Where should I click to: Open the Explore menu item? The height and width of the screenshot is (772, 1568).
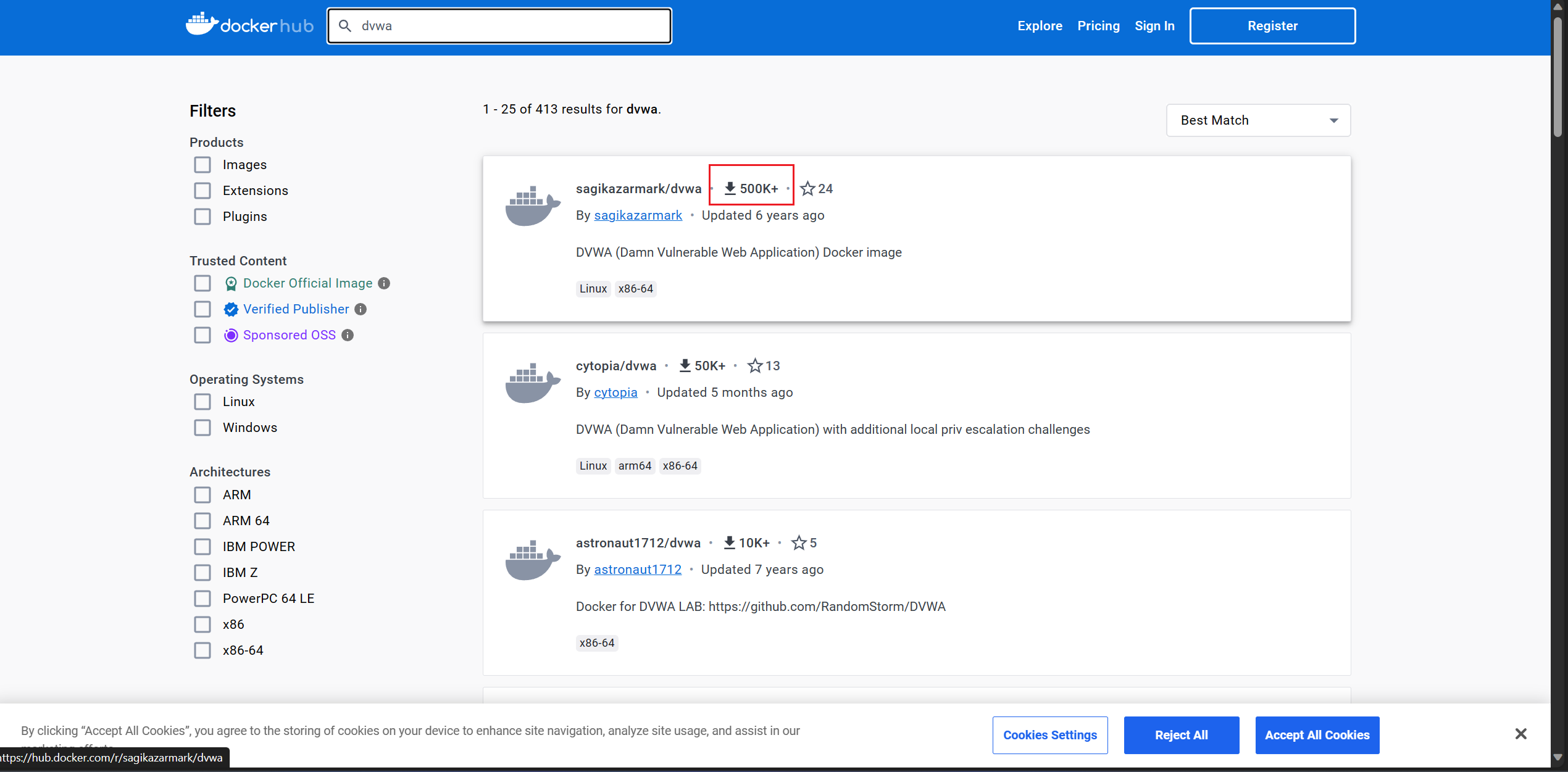[x=1040, y=26]
